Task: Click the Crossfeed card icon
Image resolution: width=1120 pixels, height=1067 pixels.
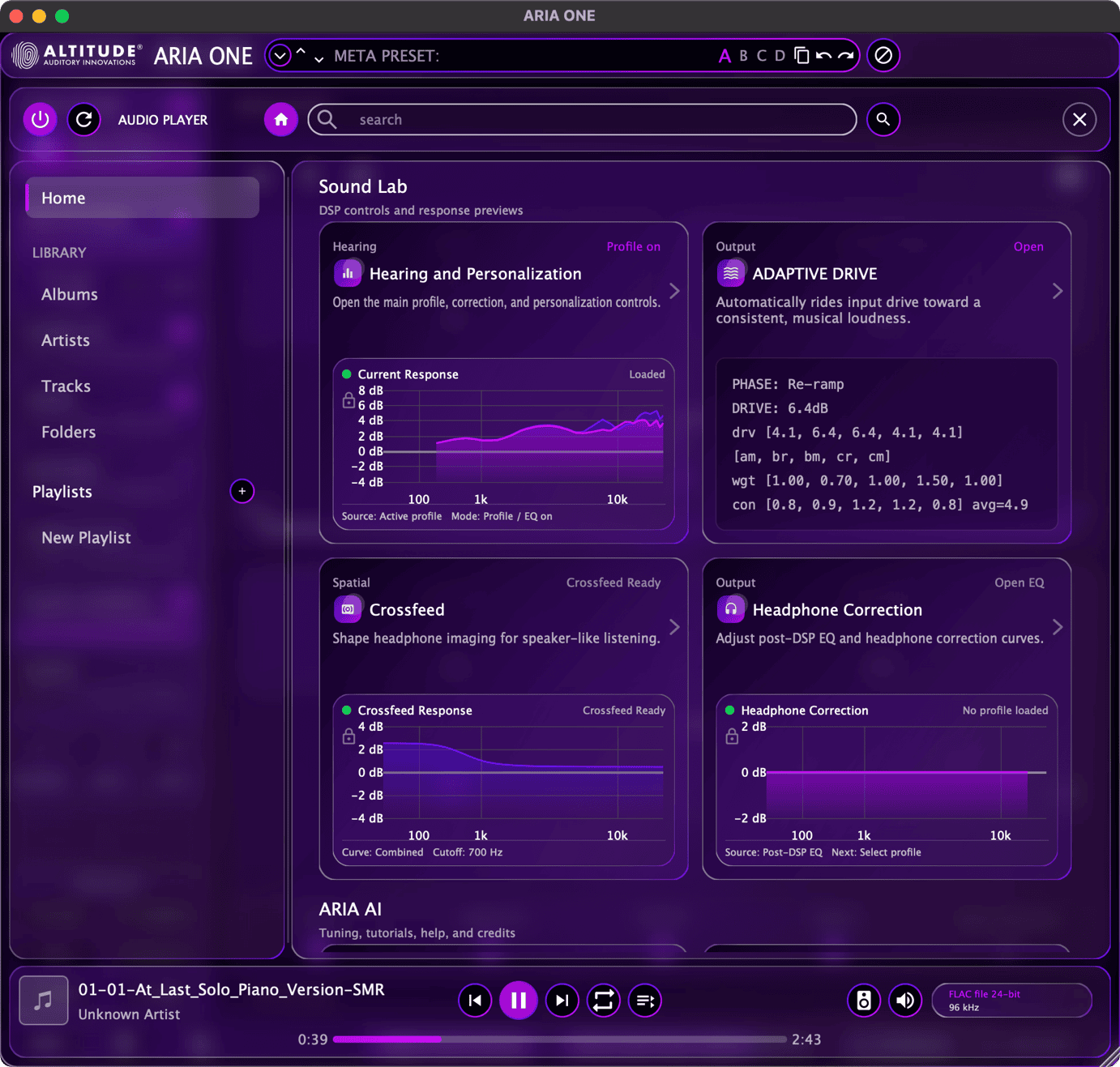Action: coord(348,609)
